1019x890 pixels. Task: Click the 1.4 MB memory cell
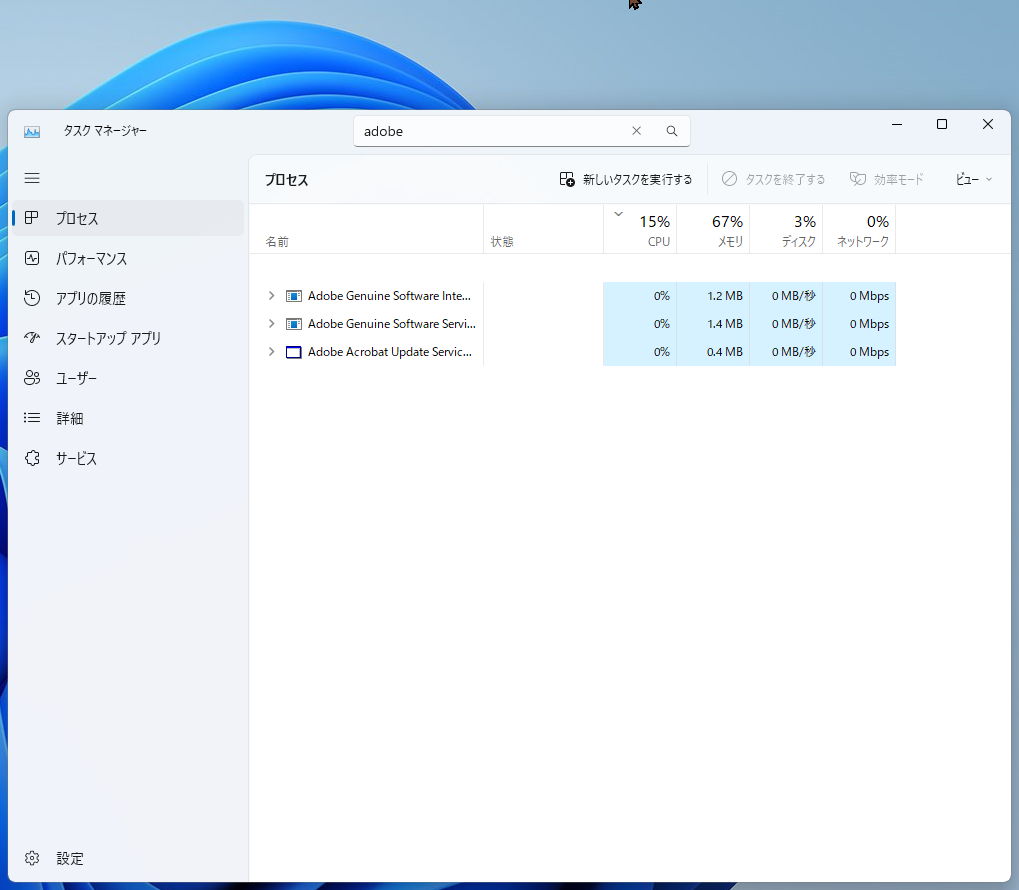pos(713,324)
